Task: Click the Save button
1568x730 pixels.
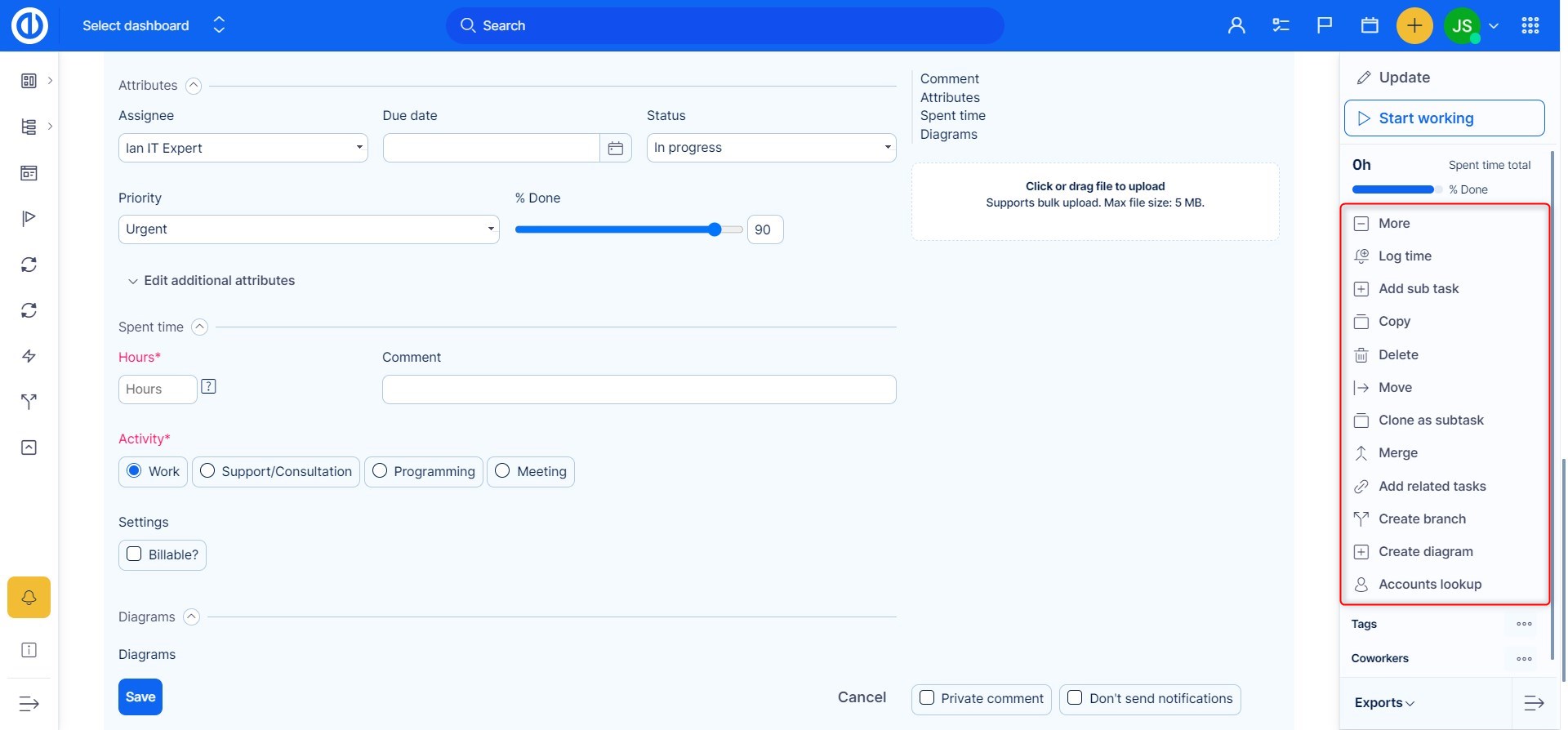Action: click(x=140, y=697)
